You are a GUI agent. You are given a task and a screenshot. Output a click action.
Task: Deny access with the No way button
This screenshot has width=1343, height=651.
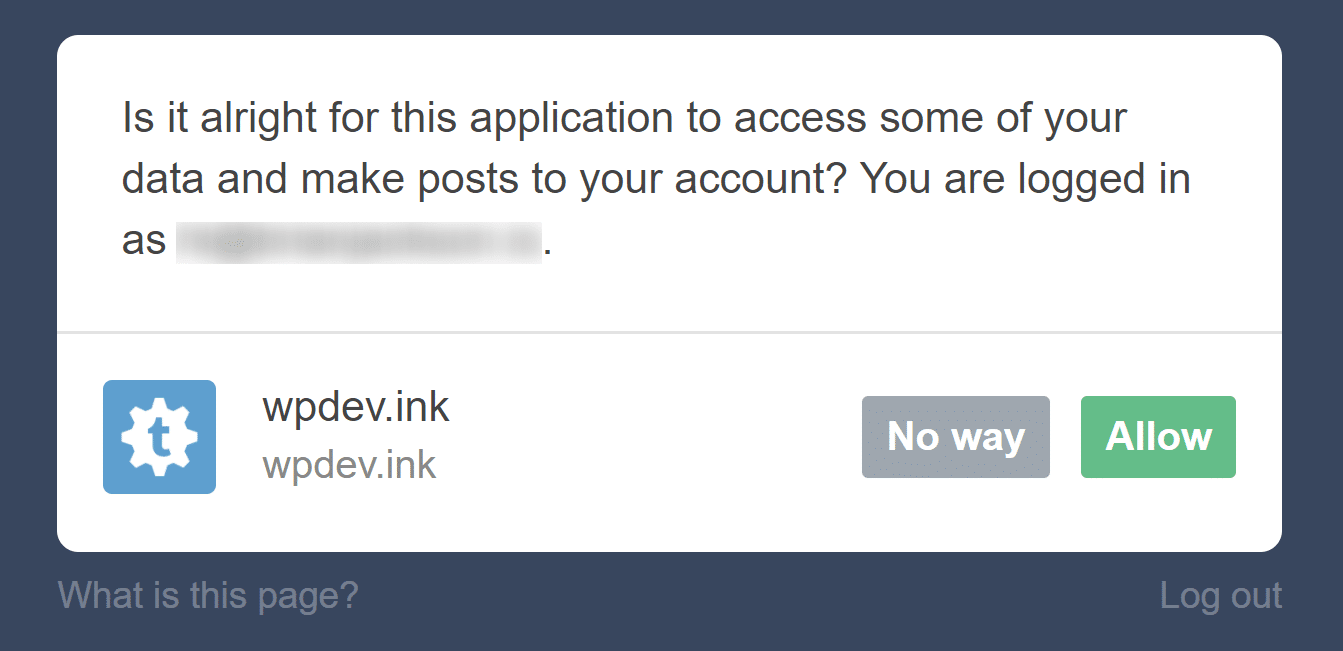click(955, 436)
